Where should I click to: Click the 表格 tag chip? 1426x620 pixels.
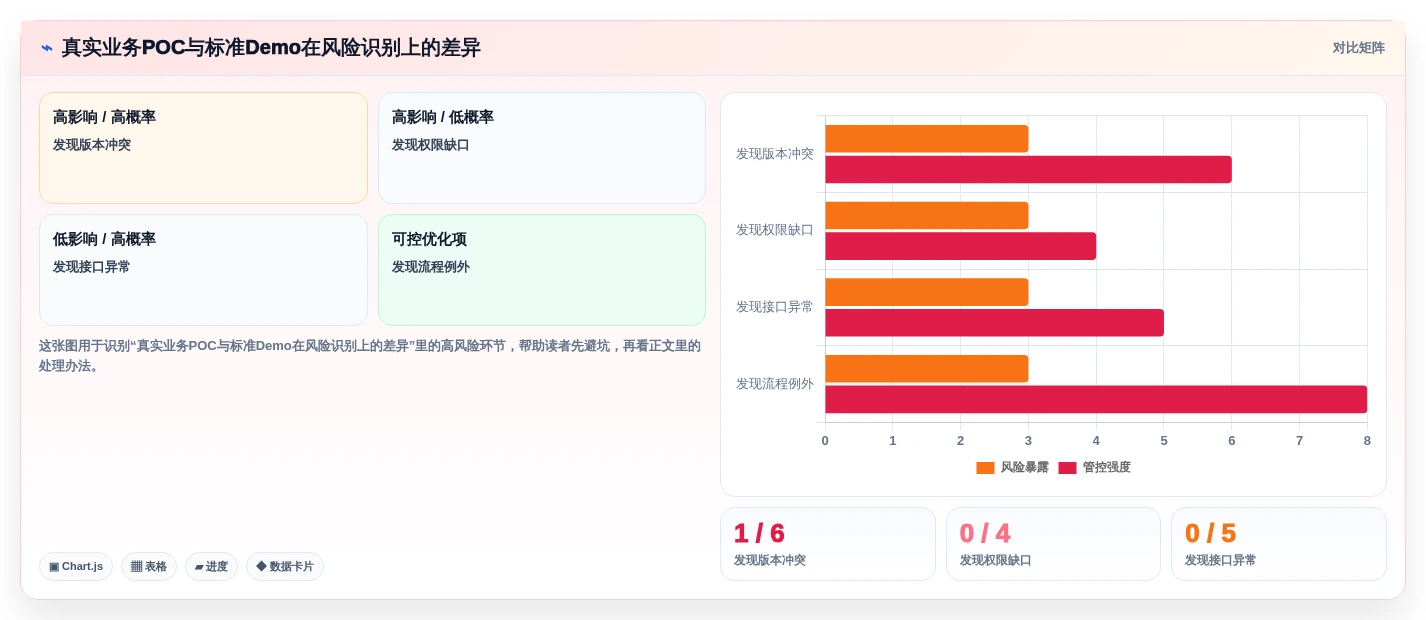pos(149,566)
